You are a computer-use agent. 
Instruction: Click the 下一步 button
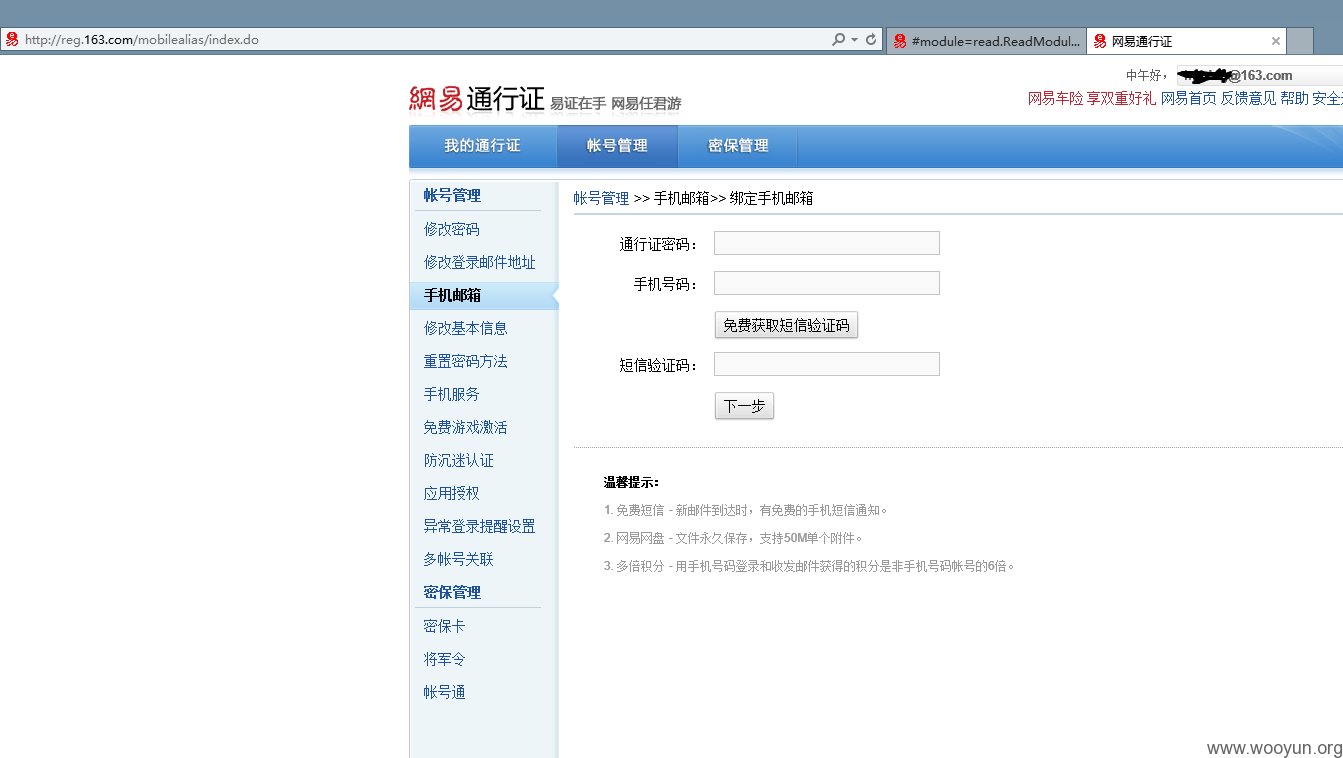[x=744, y=406]
